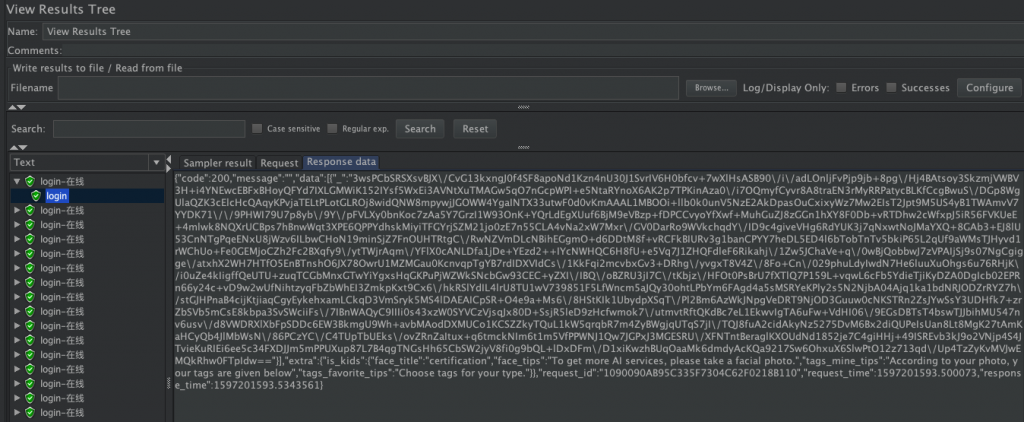Click green success icon of selected login sample
The image size is (1024, 422).
36,196
